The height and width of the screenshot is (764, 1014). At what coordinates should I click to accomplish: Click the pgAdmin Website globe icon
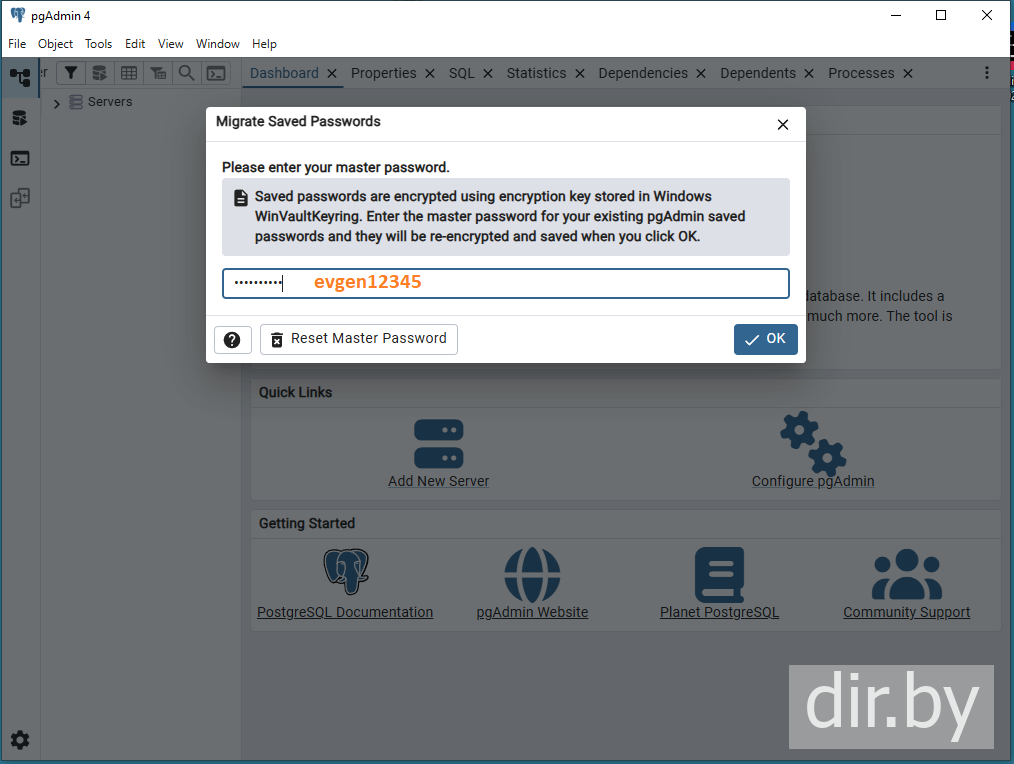pyautogui.click(x=532, y=574)
